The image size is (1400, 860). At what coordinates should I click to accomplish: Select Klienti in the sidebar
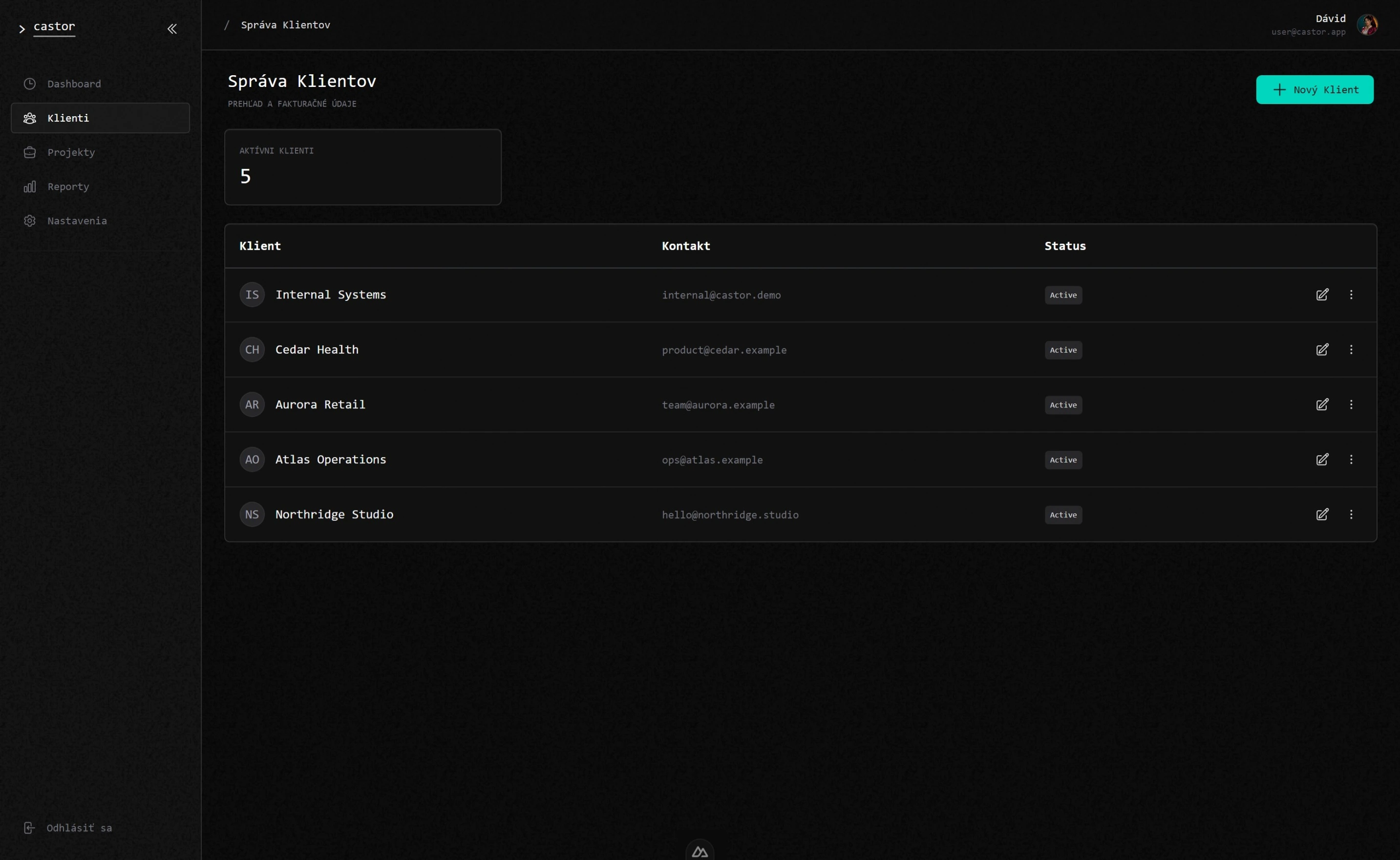click(100, 118)
